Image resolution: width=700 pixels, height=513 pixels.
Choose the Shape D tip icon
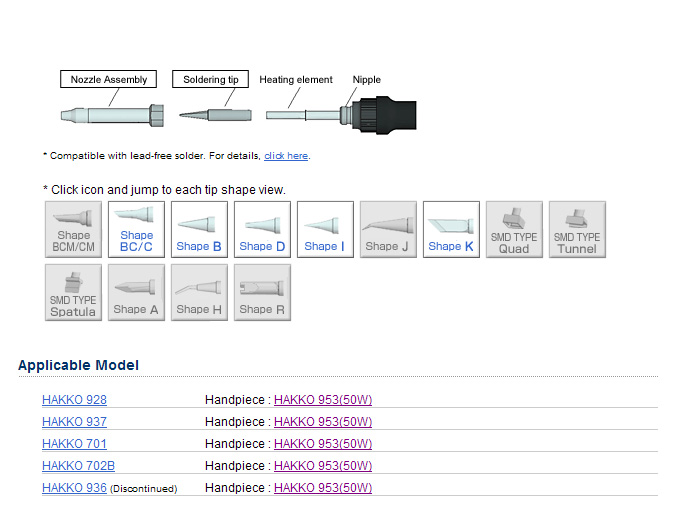point(262,230)
